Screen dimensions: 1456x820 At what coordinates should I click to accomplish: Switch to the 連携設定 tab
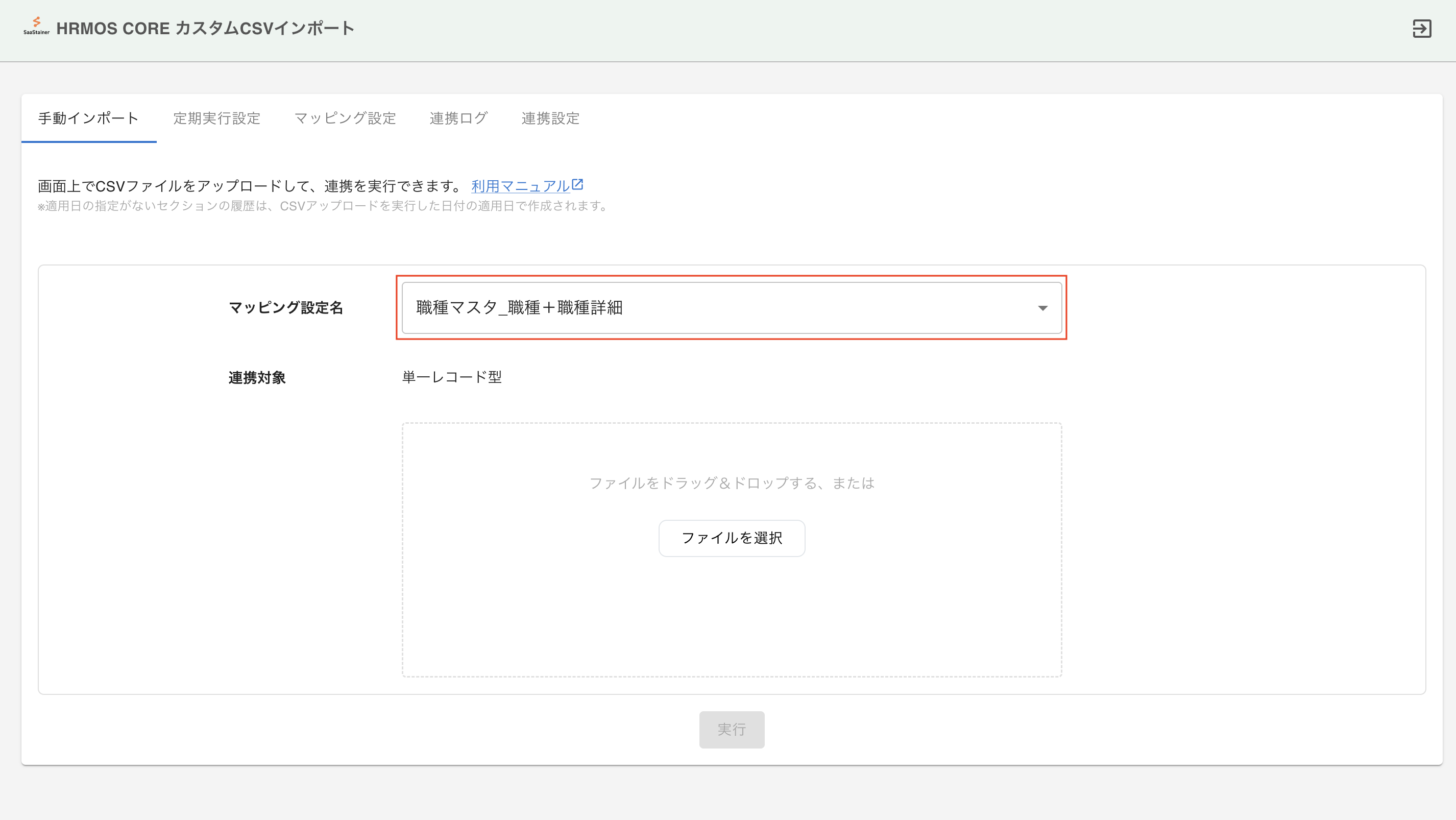tap(550, 118)
